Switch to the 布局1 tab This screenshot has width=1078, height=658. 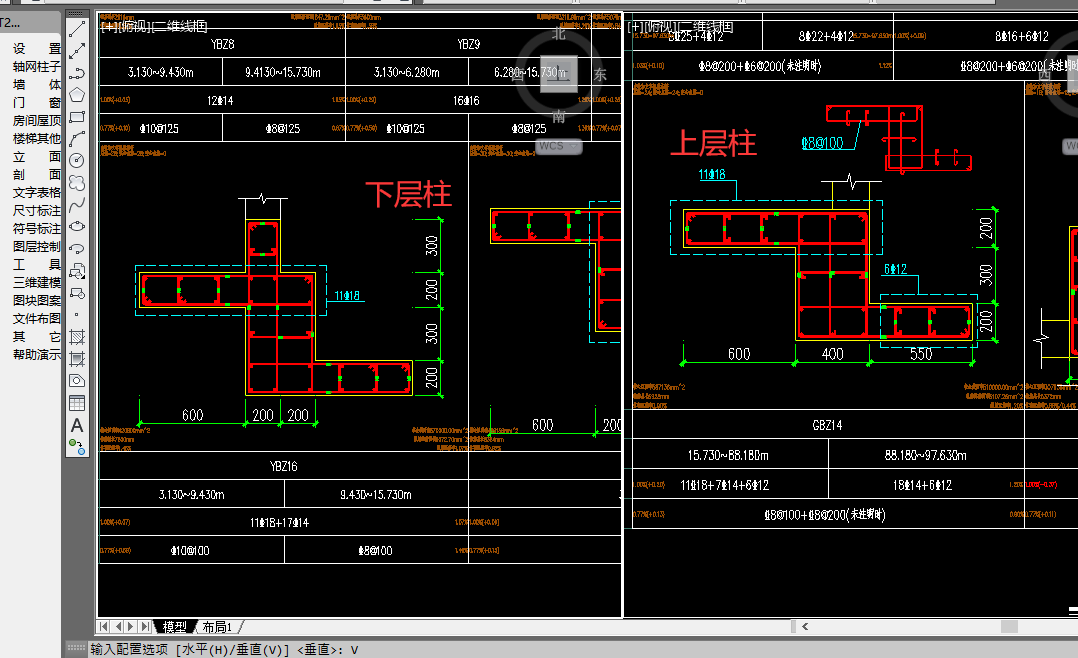click(217, 626)
